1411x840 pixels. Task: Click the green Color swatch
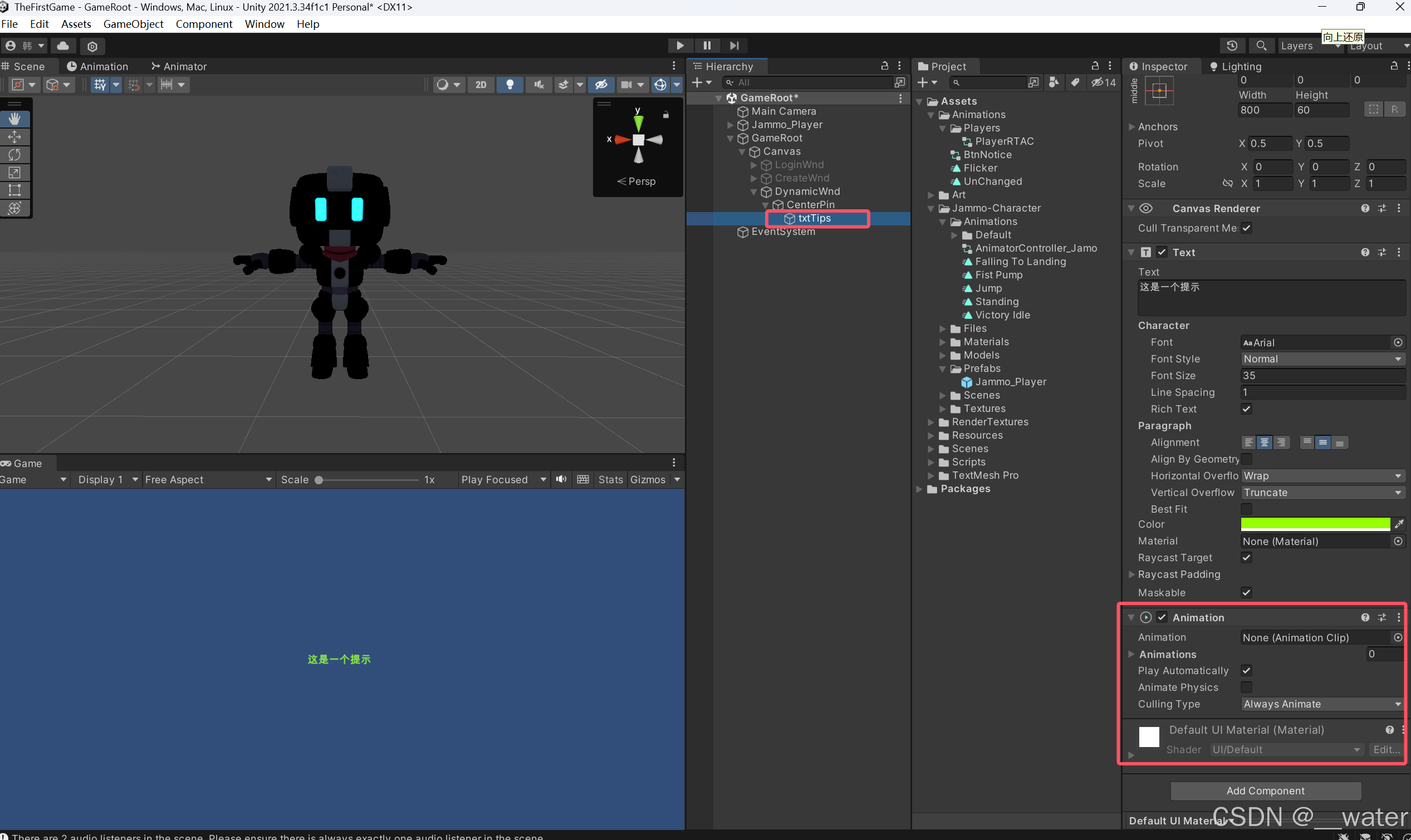tap(1315, 524)
